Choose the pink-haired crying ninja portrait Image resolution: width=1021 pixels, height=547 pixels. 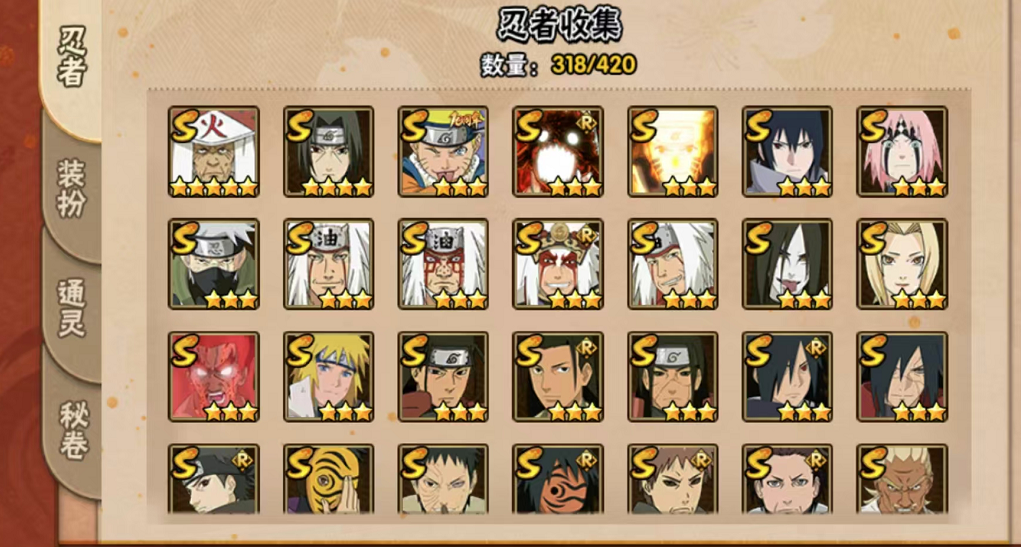pos(902,151)
